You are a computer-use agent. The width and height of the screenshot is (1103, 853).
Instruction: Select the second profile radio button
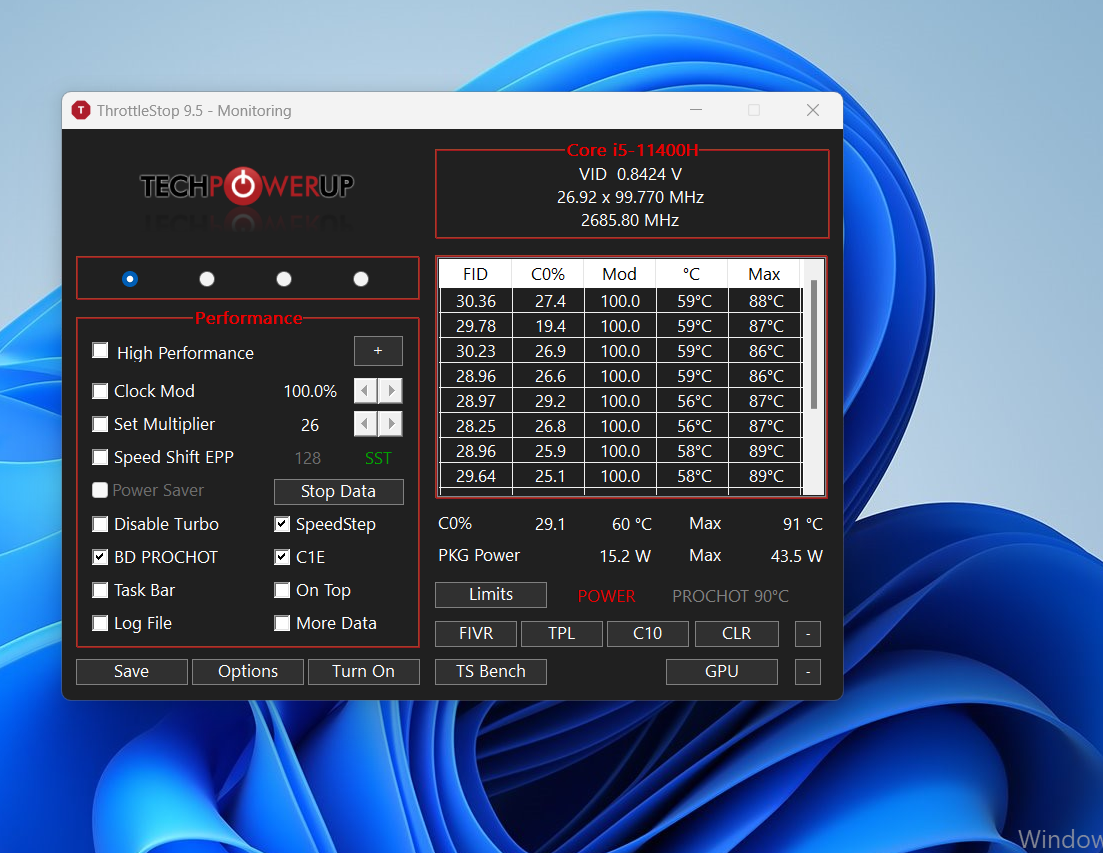click(x=207, y=279)
